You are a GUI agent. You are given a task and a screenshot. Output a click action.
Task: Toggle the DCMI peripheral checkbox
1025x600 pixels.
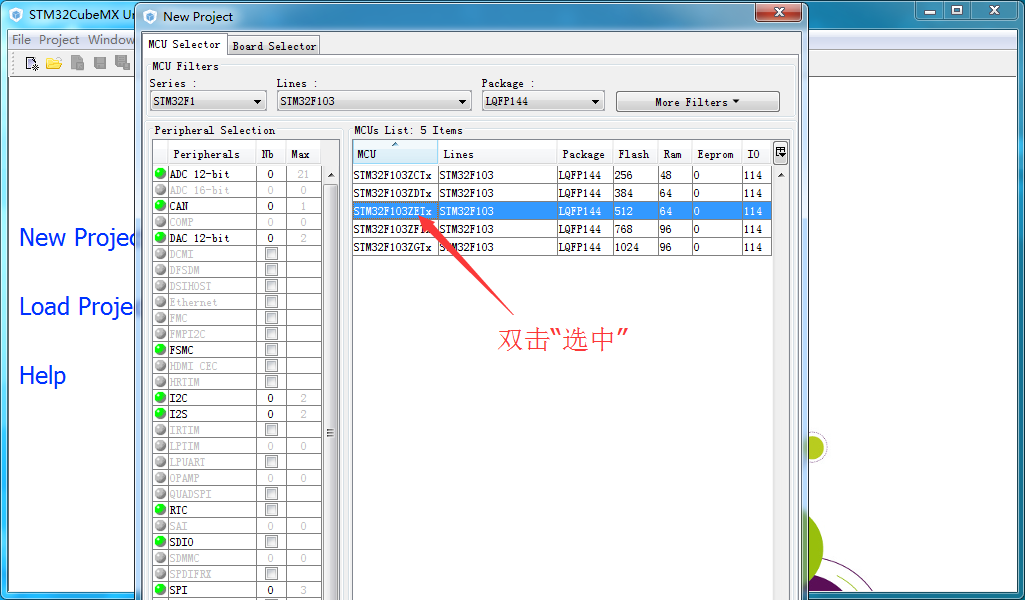(x=271, y=254)
